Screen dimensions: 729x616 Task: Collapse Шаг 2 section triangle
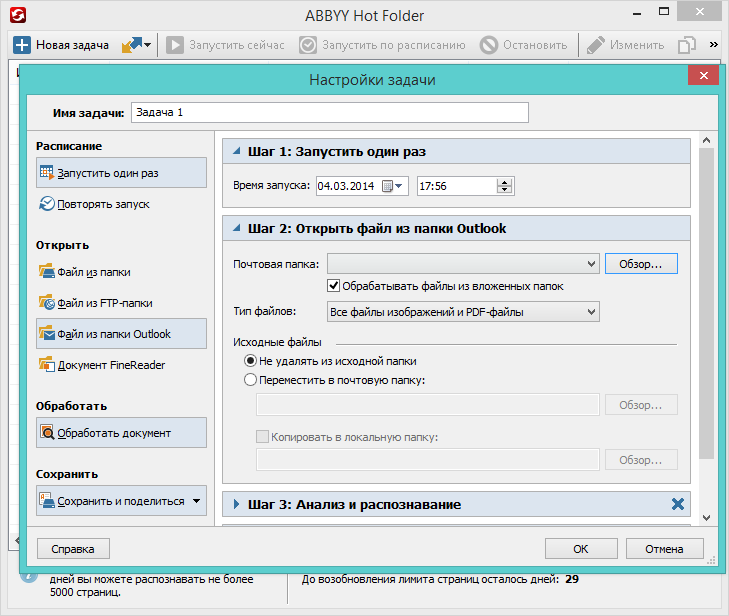237,228
